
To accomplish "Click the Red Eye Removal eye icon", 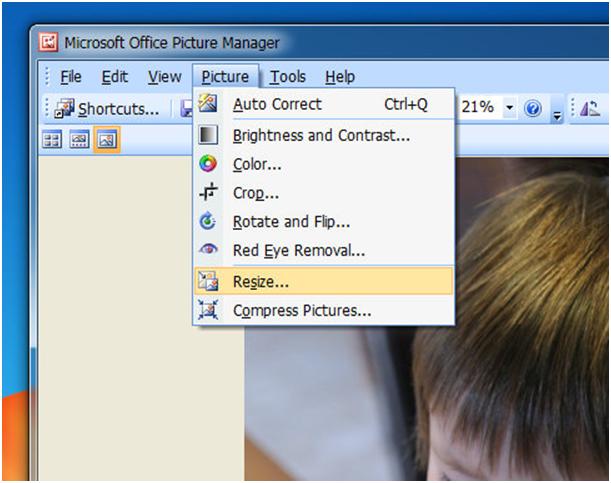I will (208, 249).
